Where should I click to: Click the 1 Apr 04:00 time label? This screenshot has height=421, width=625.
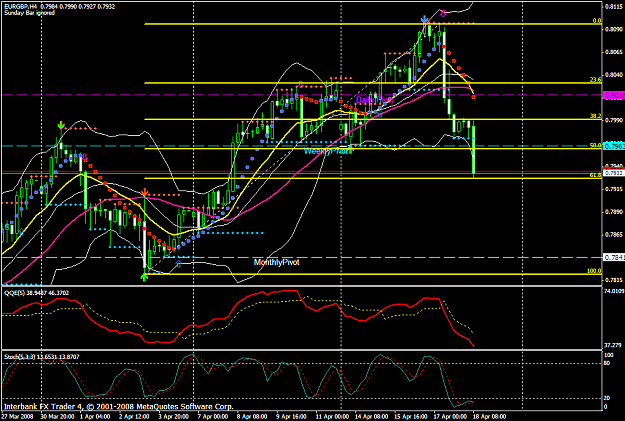(95, 417)
